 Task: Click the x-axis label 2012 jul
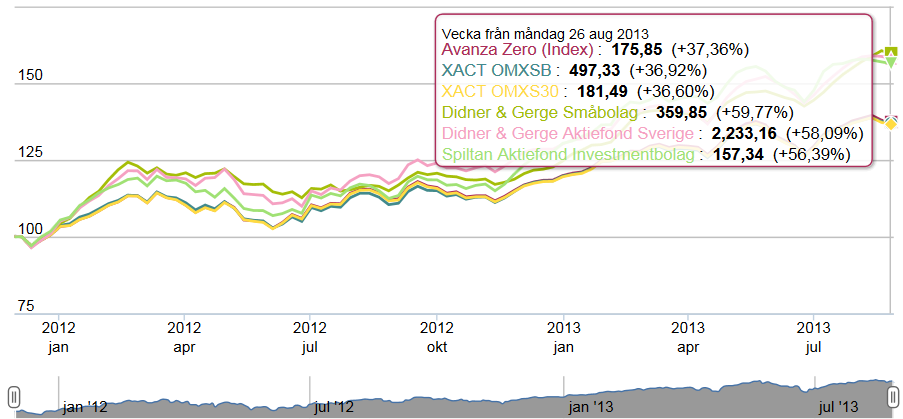(x=310, y=338)
